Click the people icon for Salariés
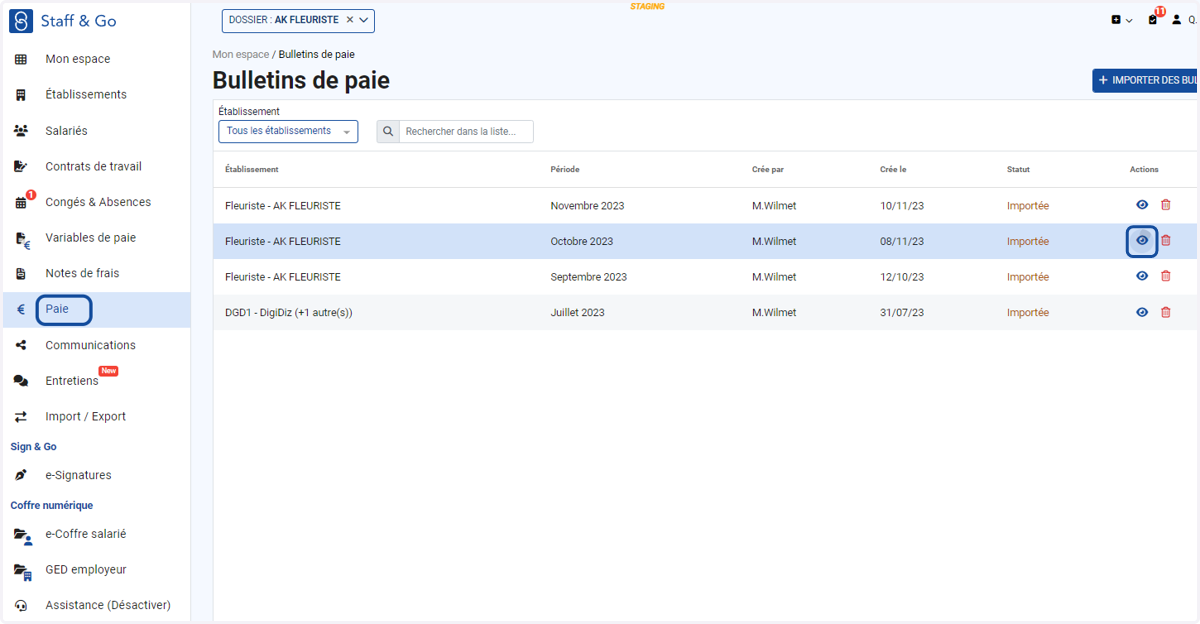This screenshot has height=624, width=1200. click(21, 131)
